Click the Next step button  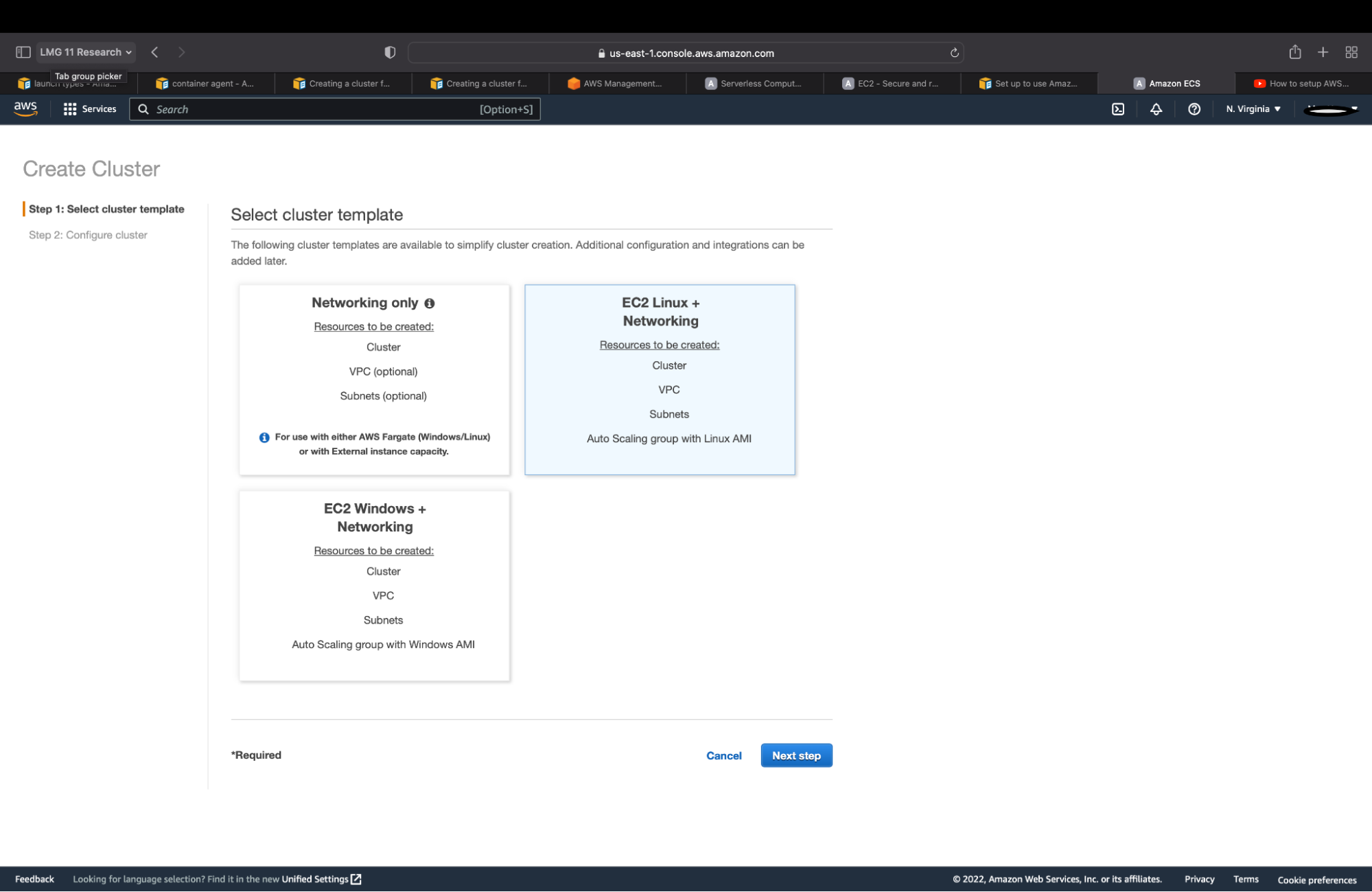point(796,755)
